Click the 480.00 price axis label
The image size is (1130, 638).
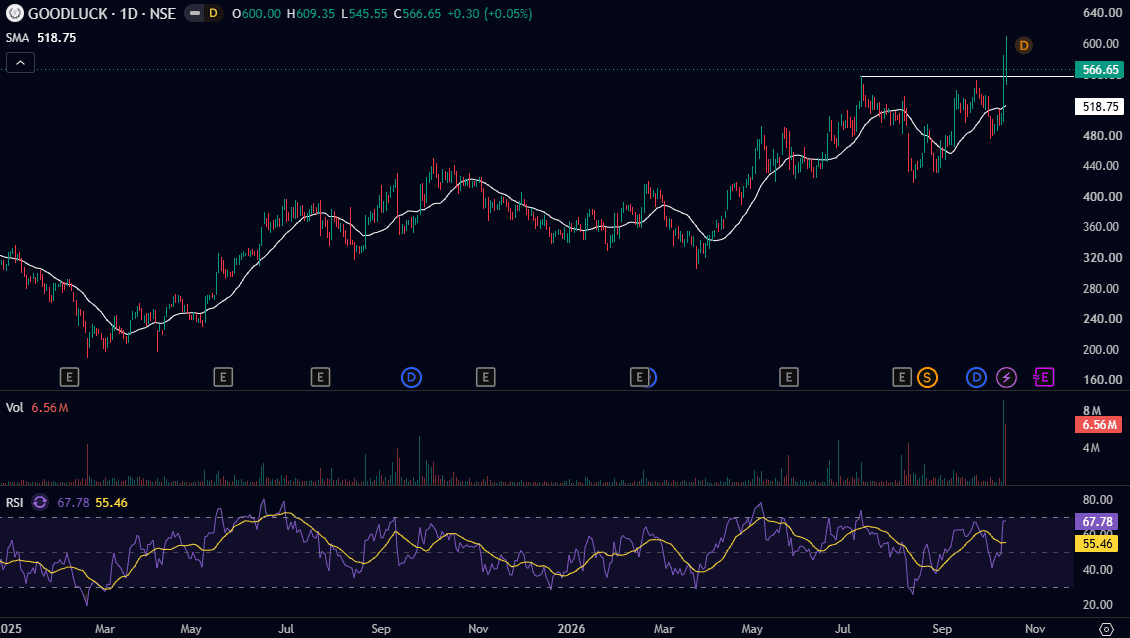coord(1102,136)
